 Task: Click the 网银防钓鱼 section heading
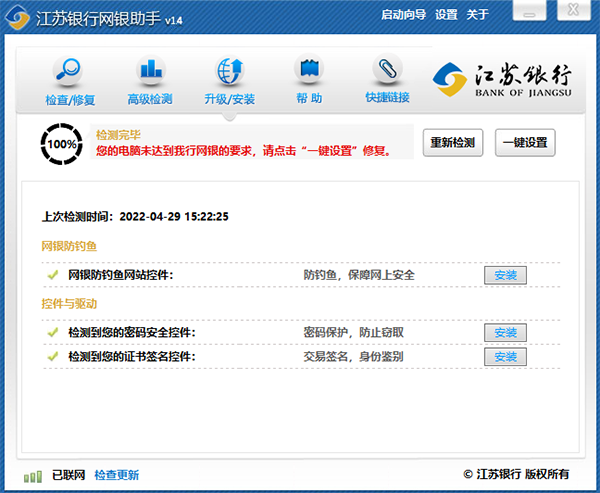click(x=69, y=246)
